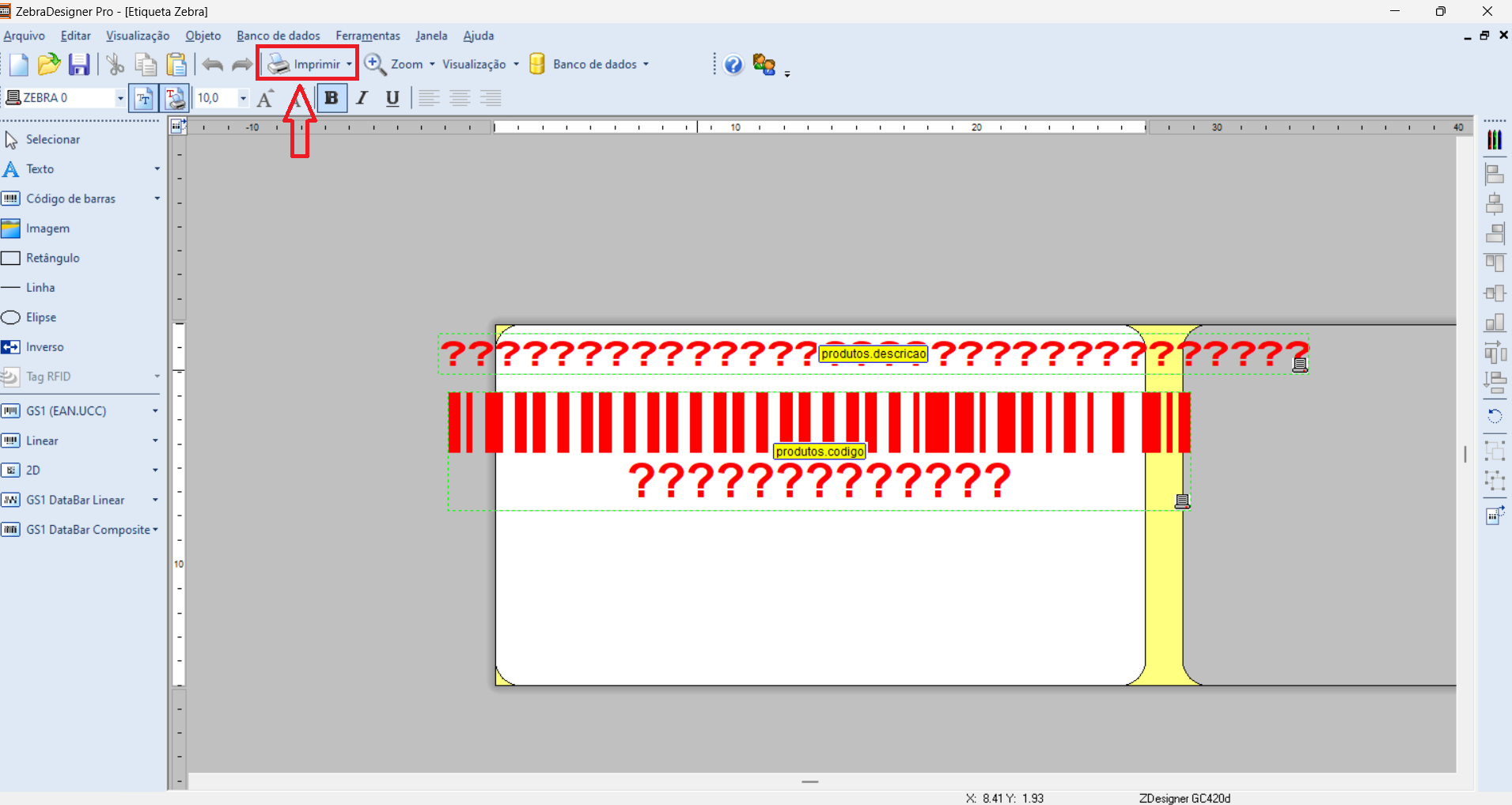Align text right

click(491, 98)
